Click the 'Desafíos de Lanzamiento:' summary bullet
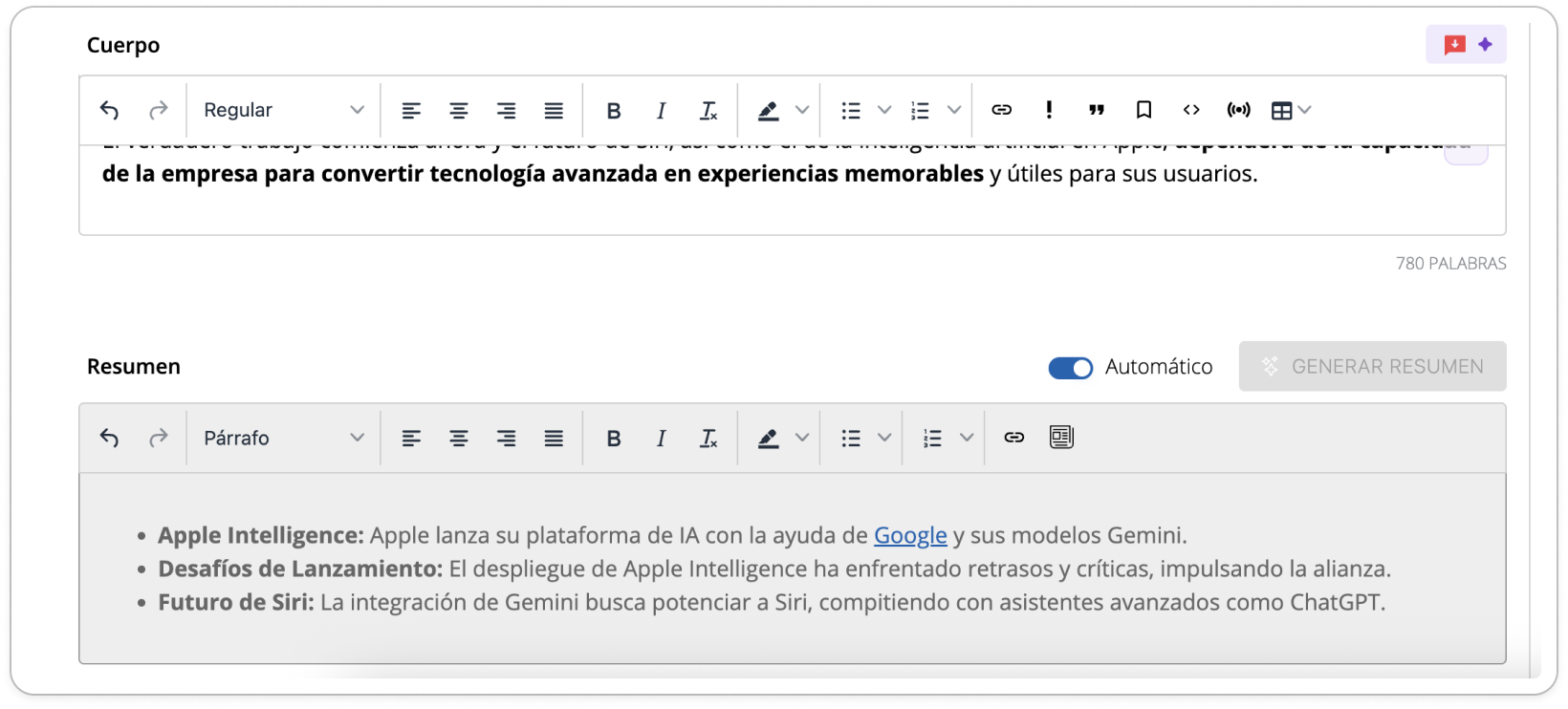 point(300,569)
